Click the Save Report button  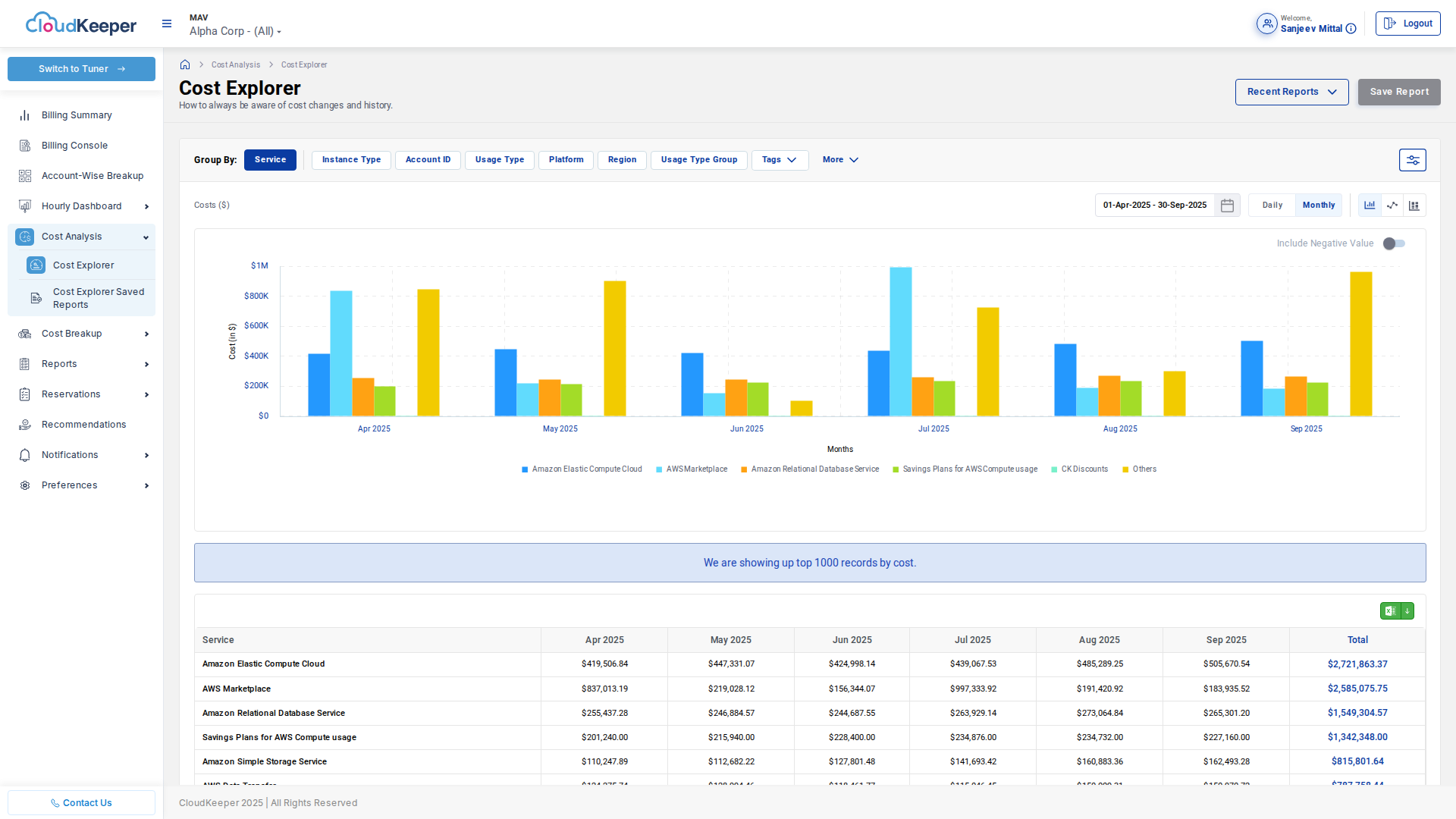pos(1398,92)
